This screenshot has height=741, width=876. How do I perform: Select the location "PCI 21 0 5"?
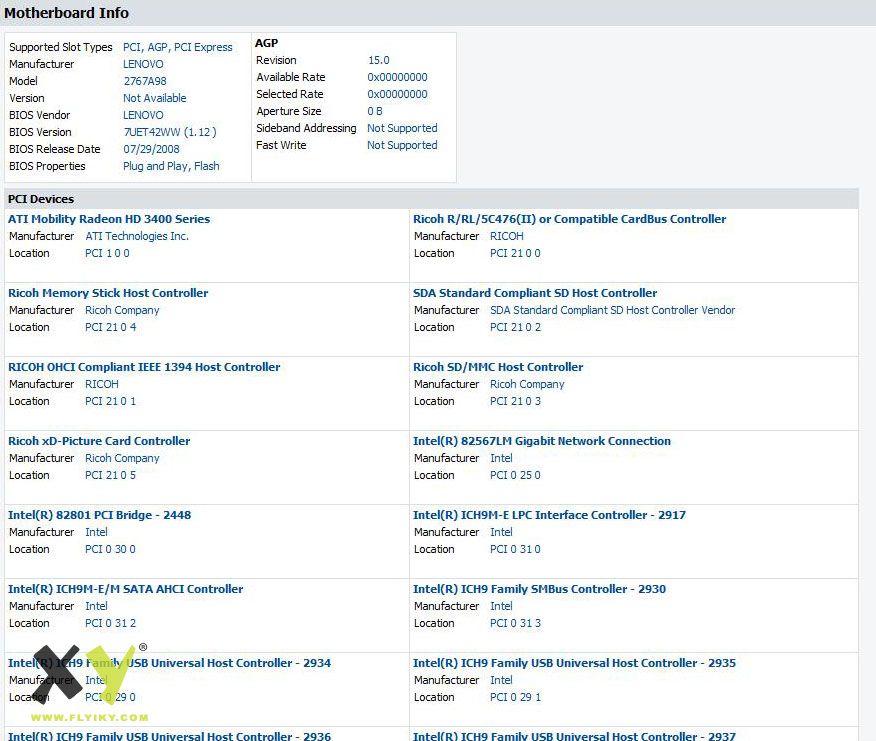(x=111, y=475)
